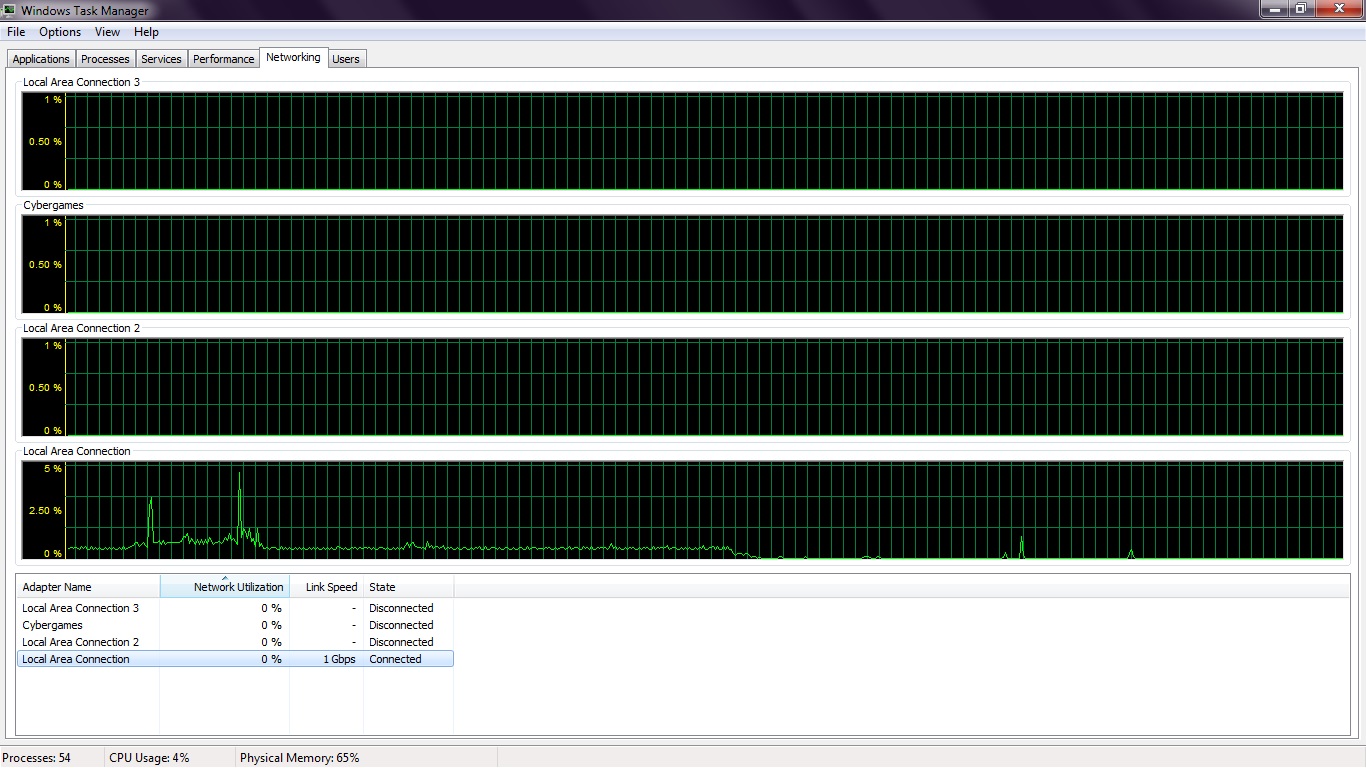Switch to the Processes tab

point(105,59)
